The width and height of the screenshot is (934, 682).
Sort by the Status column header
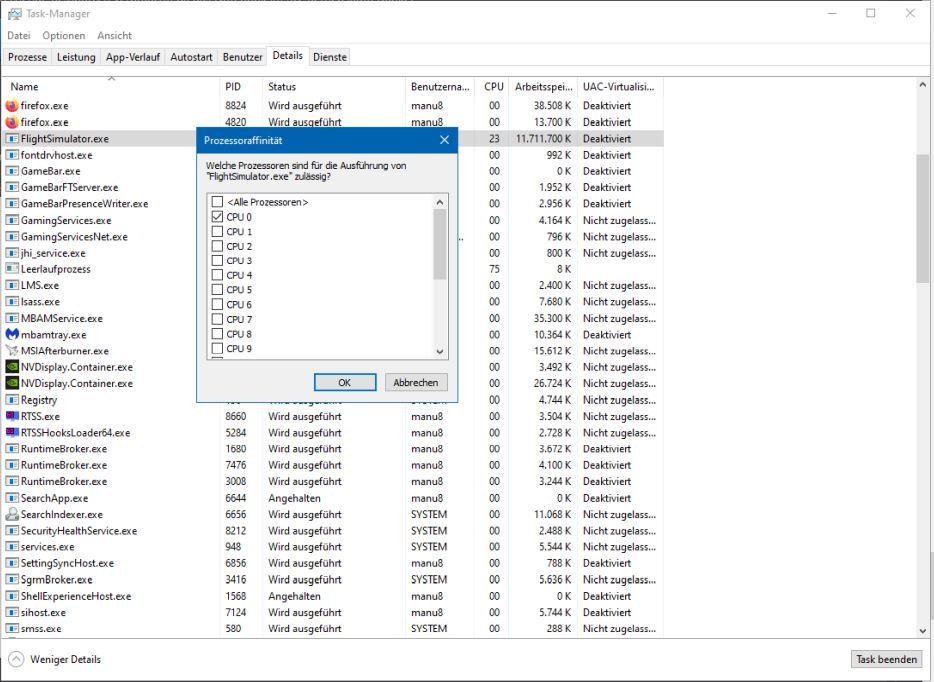click(334, 87)
